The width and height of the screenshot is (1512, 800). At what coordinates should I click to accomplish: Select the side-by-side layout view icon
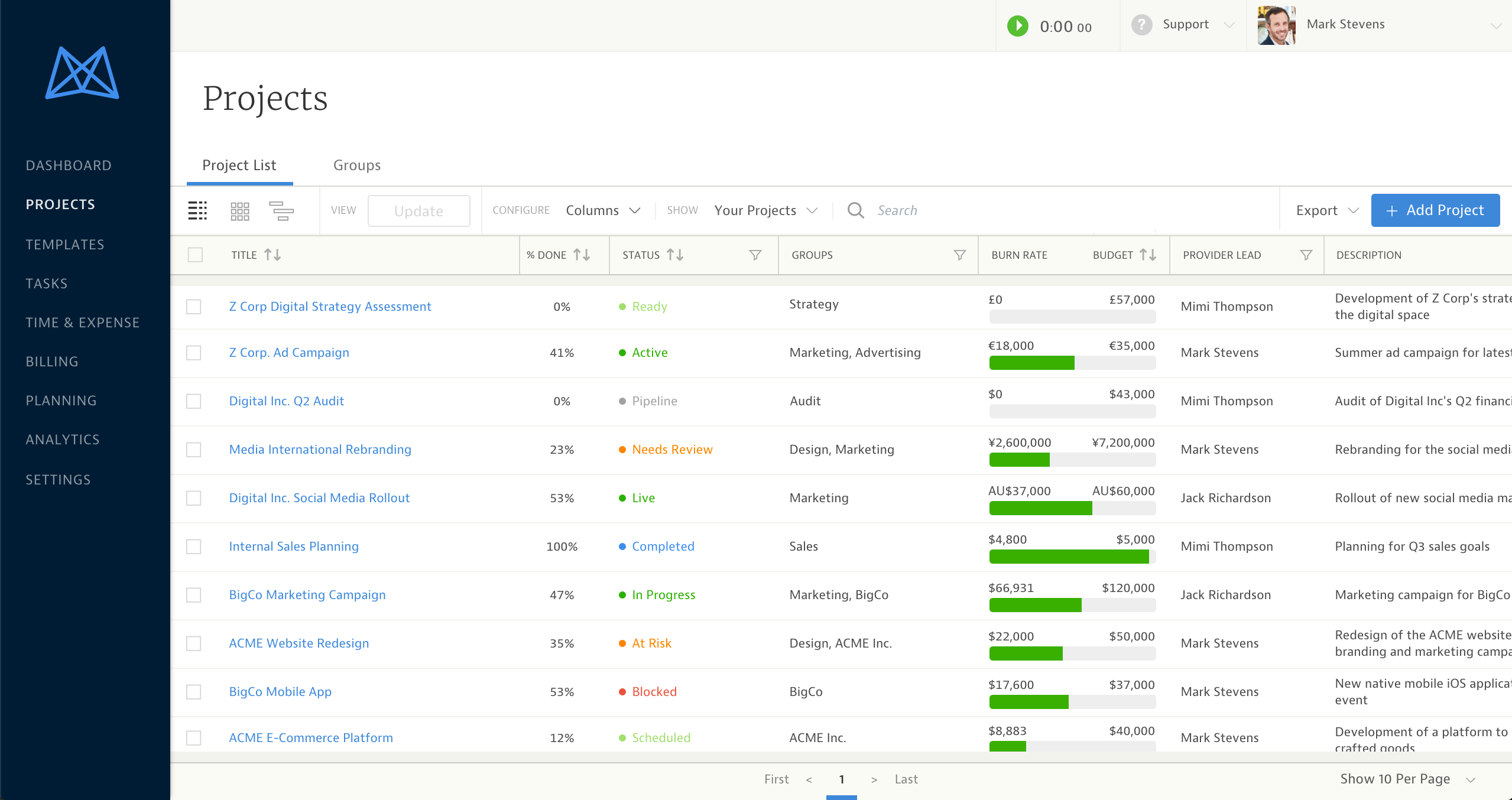(283, 210)
